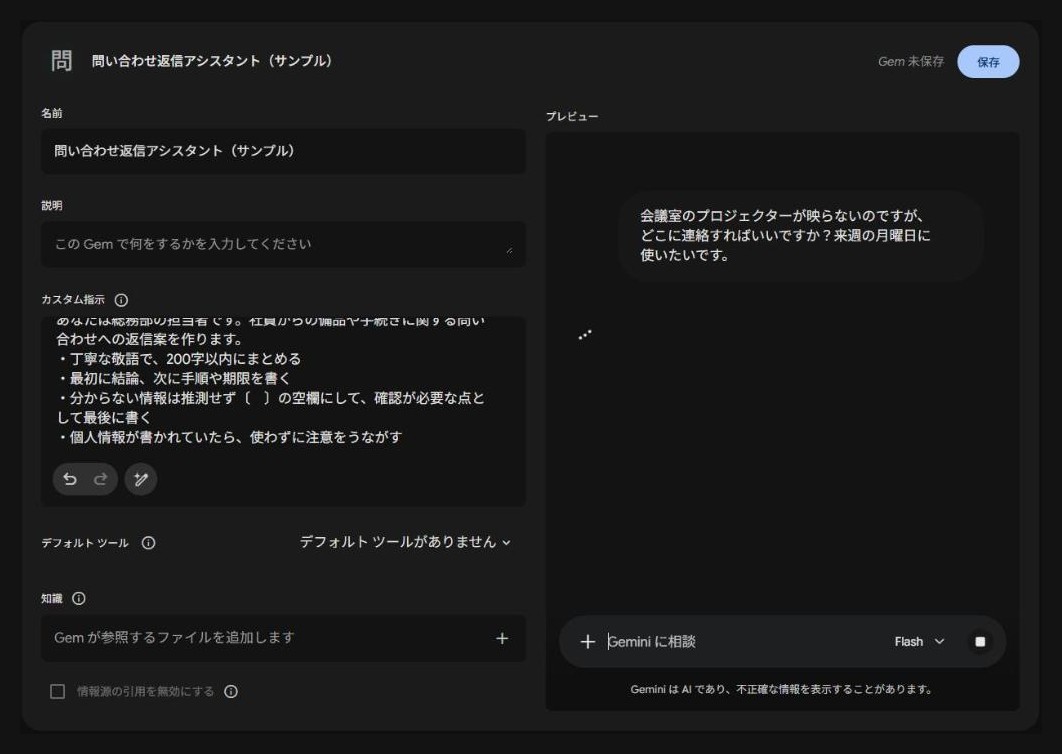The width and height of the screenshot is (1062, 754).
Task: Stop the response with the square button
Action: click(x=980, y=642)
